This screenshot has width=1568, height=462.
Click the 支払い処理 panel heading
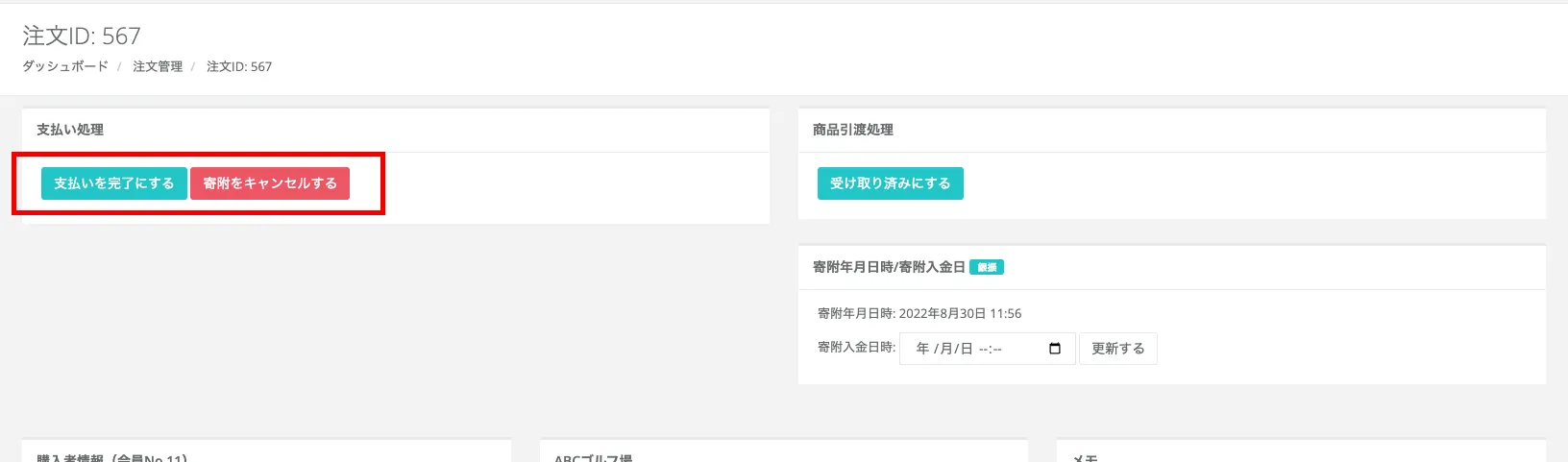tap(70, 130)
